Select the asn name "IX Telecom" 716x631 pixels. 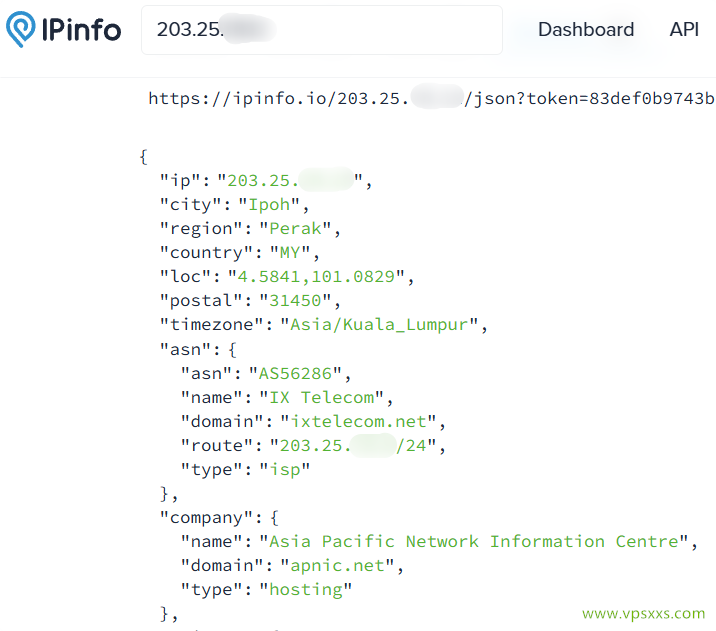321,398
